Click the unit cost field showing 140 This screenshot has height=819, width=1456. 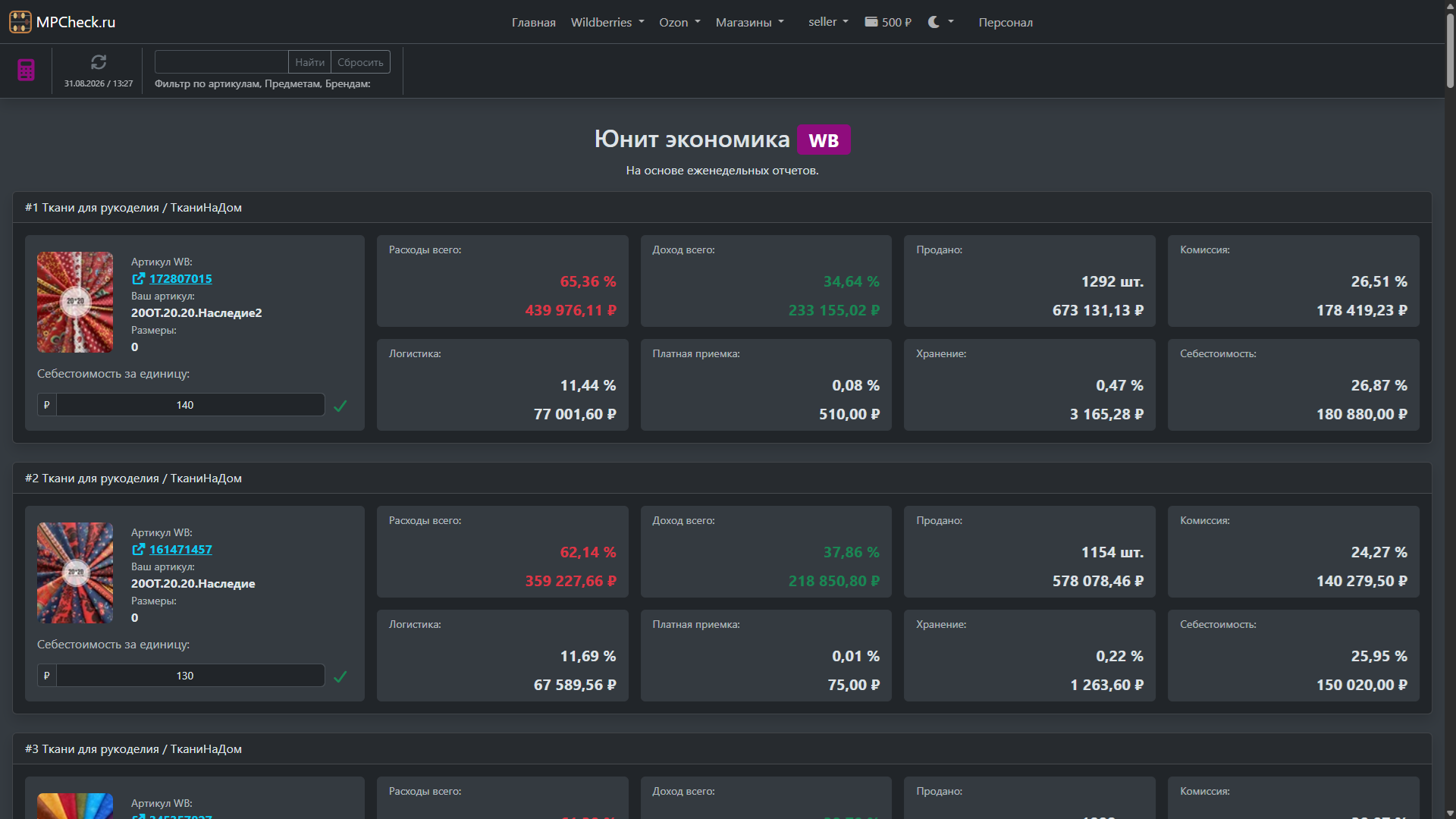click(x=190, y=405)
